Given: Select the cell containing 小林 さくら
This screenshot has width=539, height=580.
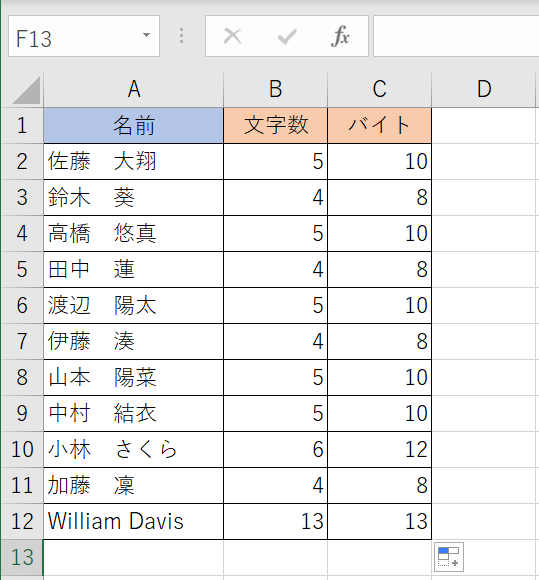Looking at the screenshot, I should 134,449.
